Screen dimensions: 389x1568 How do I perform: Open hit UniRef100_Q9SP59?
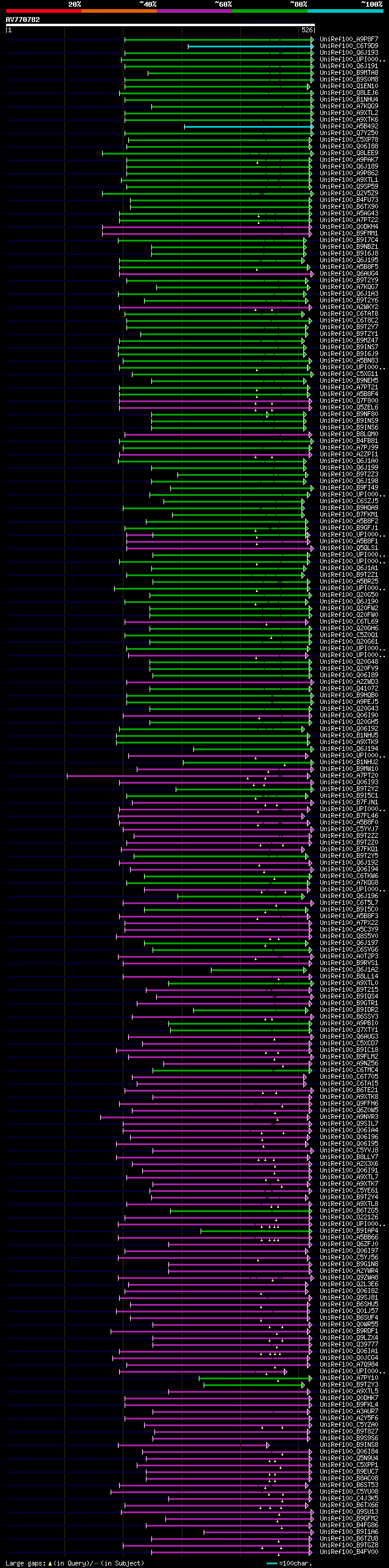tap(349, 187)
